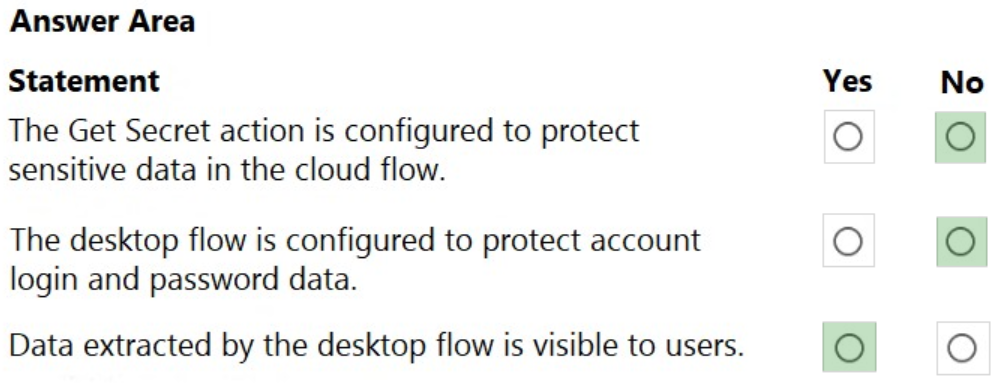1006x385 pixels.
Task: Click the Statement column header
Action: (83, 81)
